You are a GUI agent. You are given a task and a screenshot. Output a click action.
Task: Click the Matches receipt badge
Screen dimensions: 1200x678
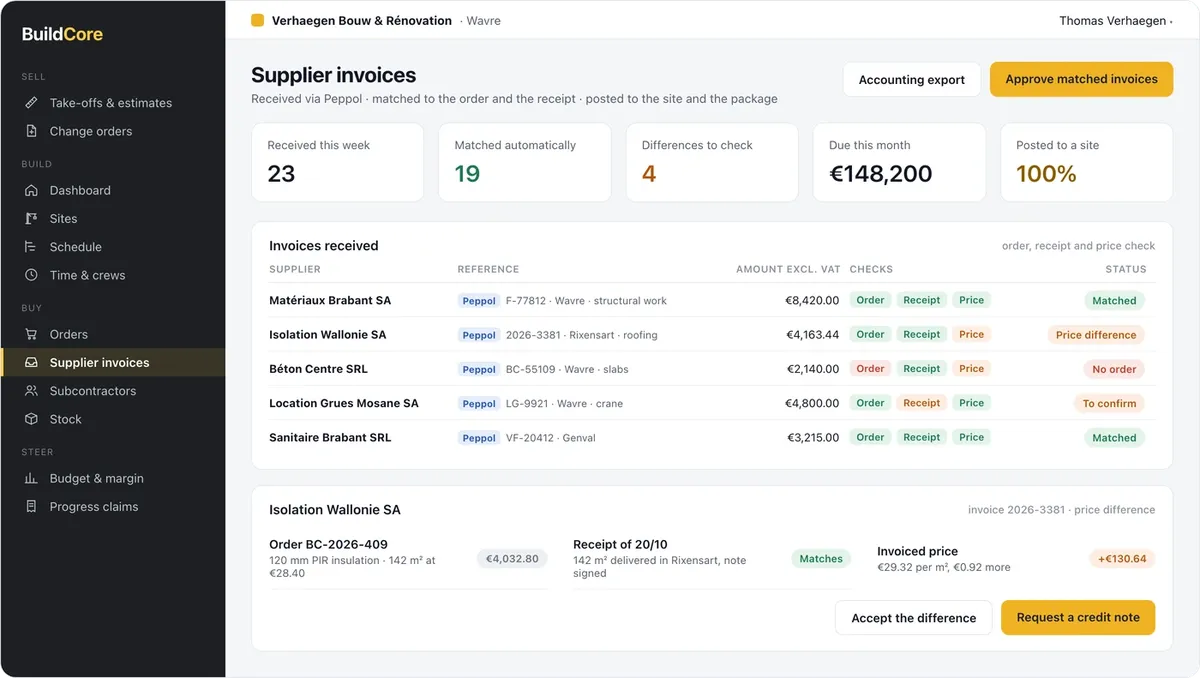[821, 559]
